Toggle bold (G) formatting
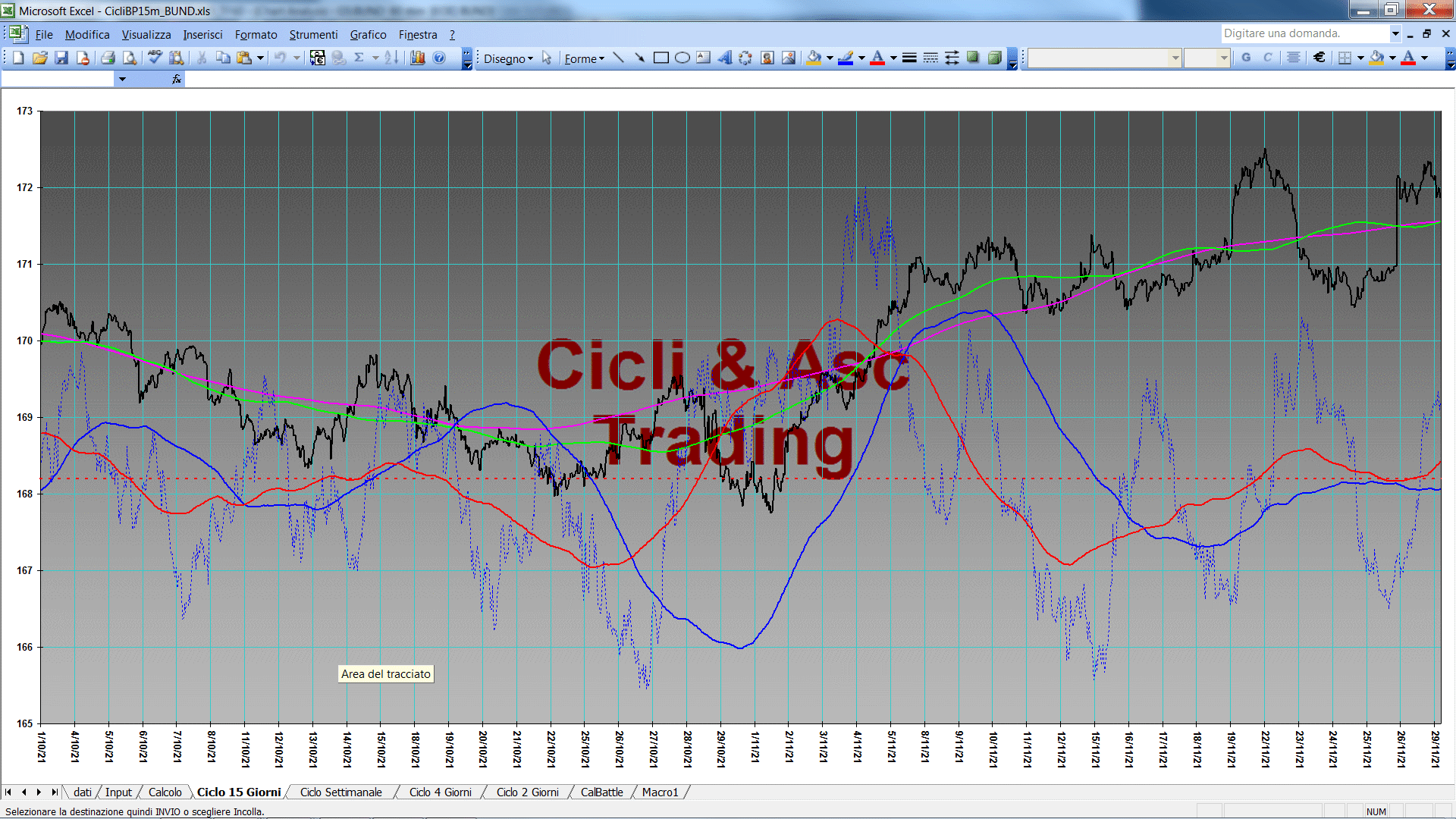 [x=1246, y=58]
